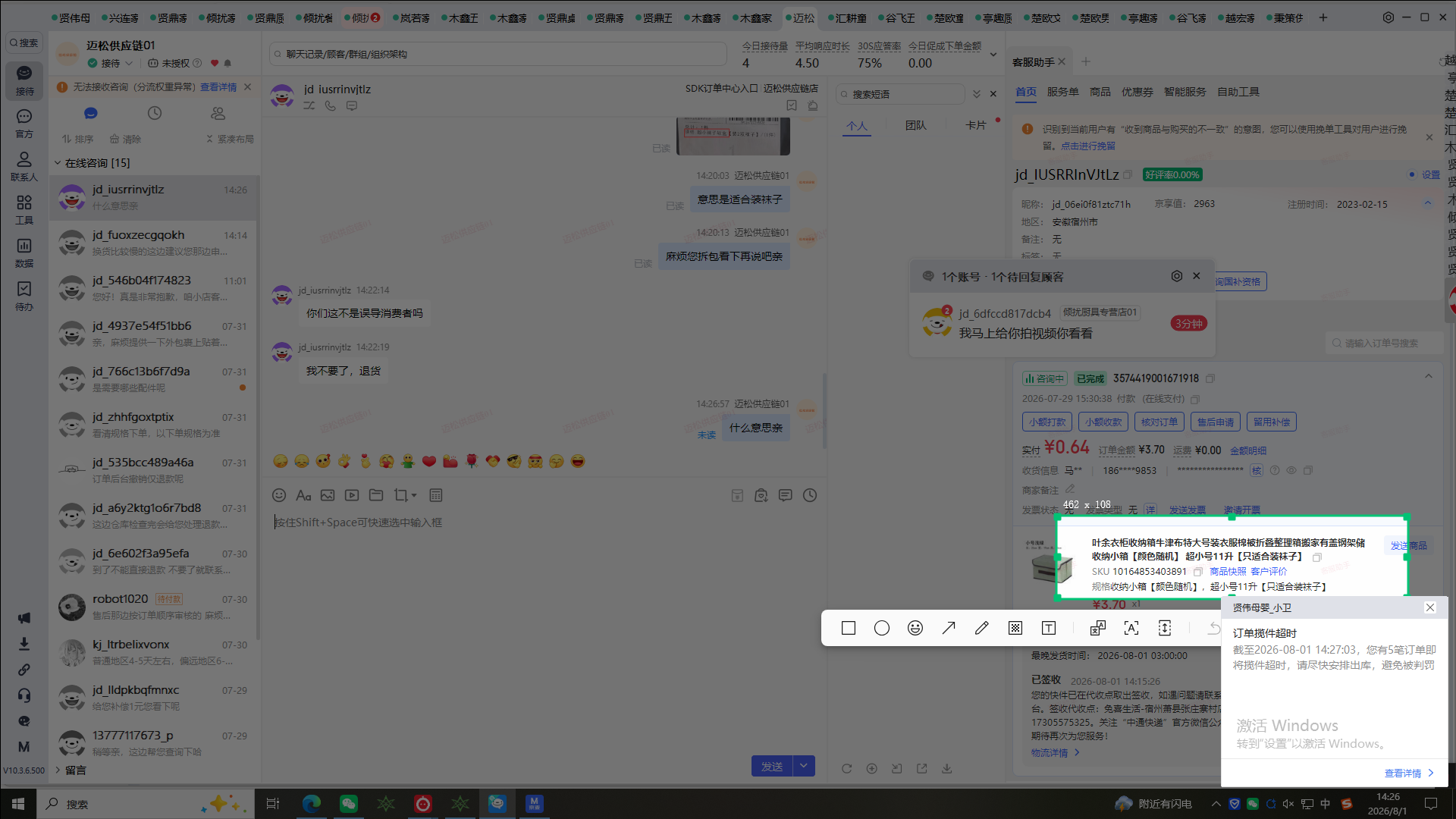
Task: Open 待办 to-do in left sidebar
Action: 24,296
